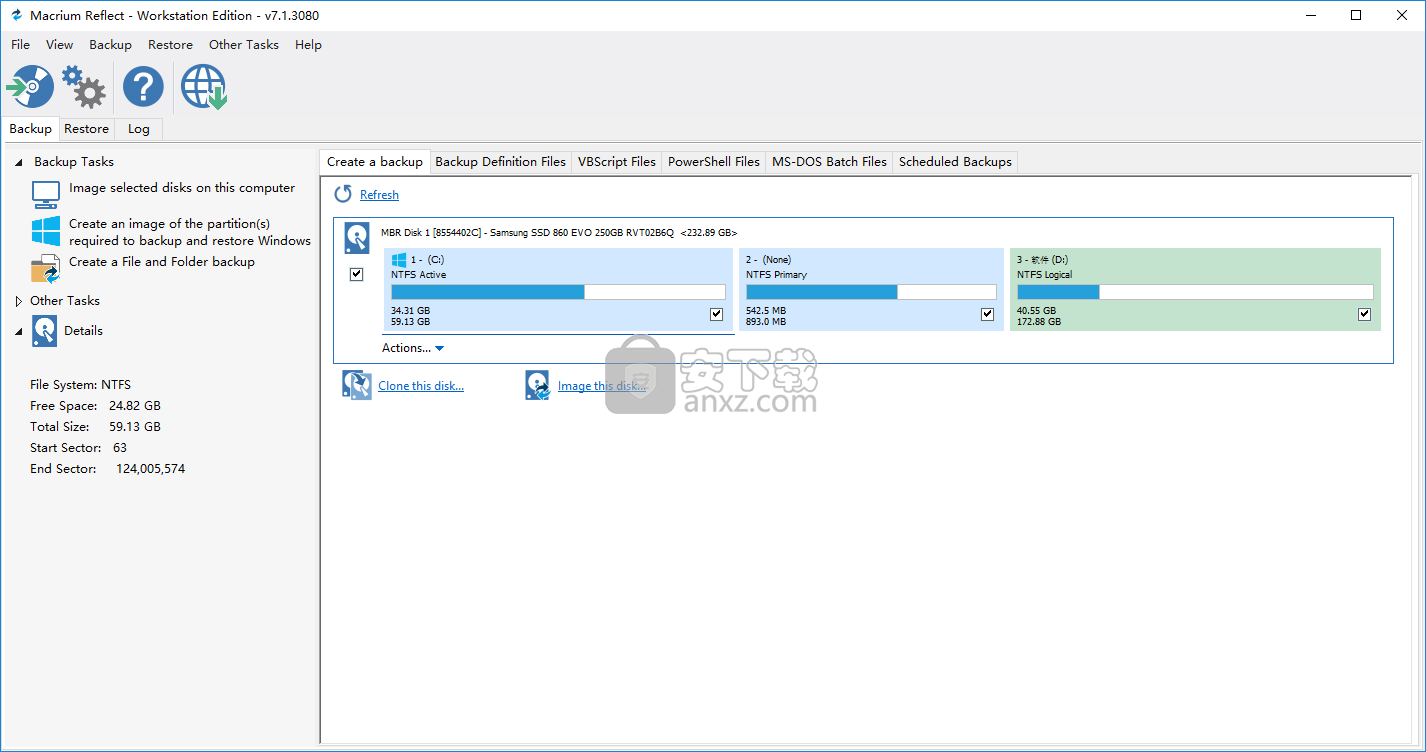Click the Image this disk icon
This screenshot has height=752, width=1426.
[x=538, y=385]
